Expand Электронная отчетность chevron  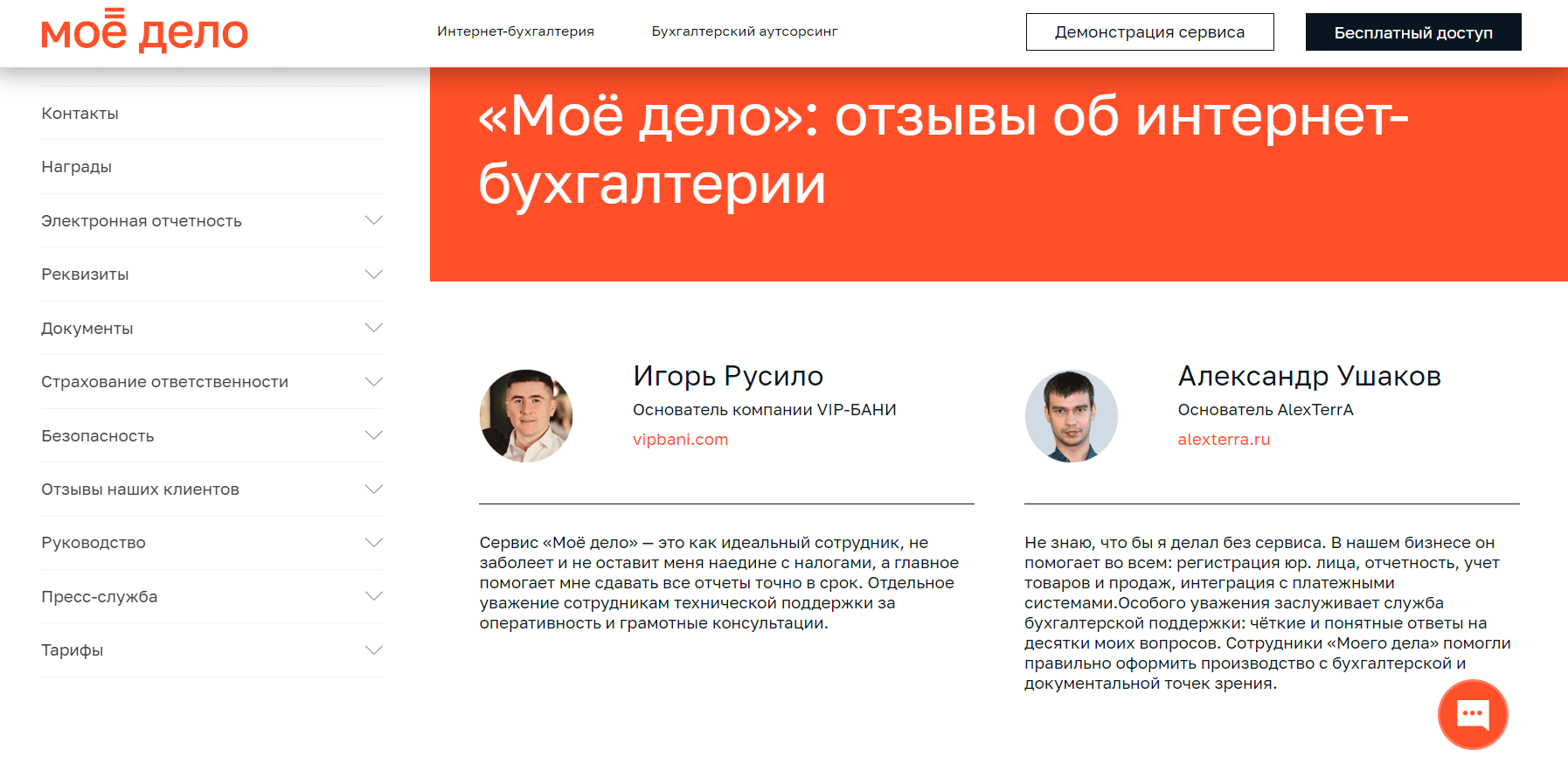374,220
